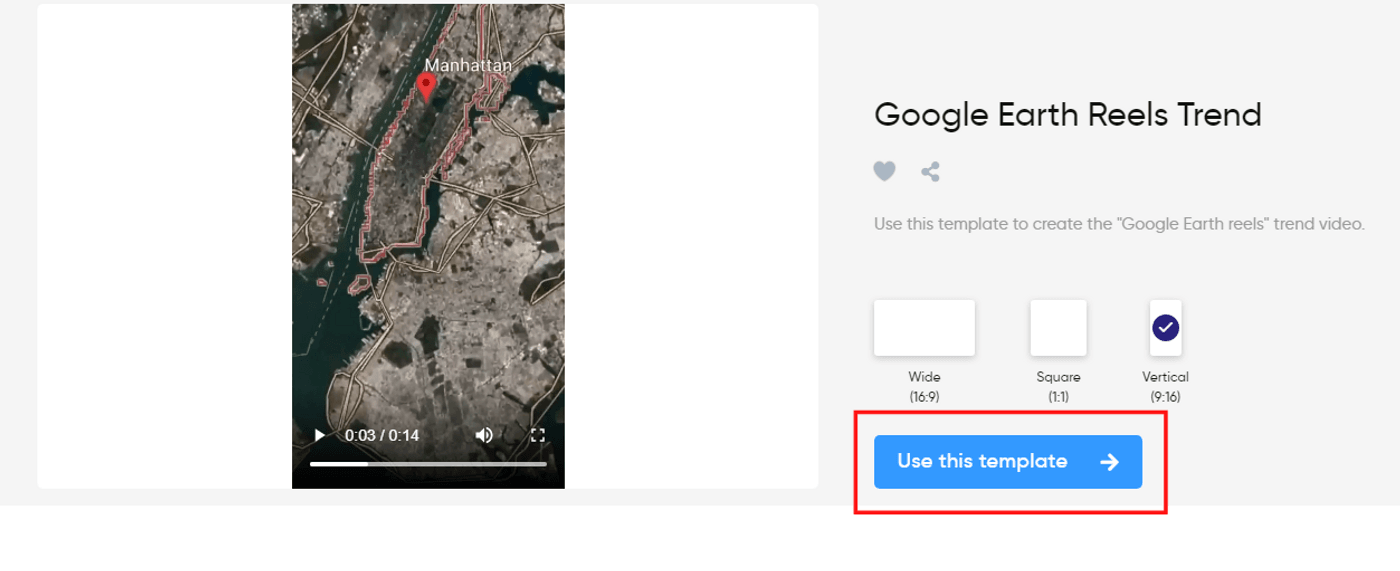Click the video progress bar

[x=428, y=464]
